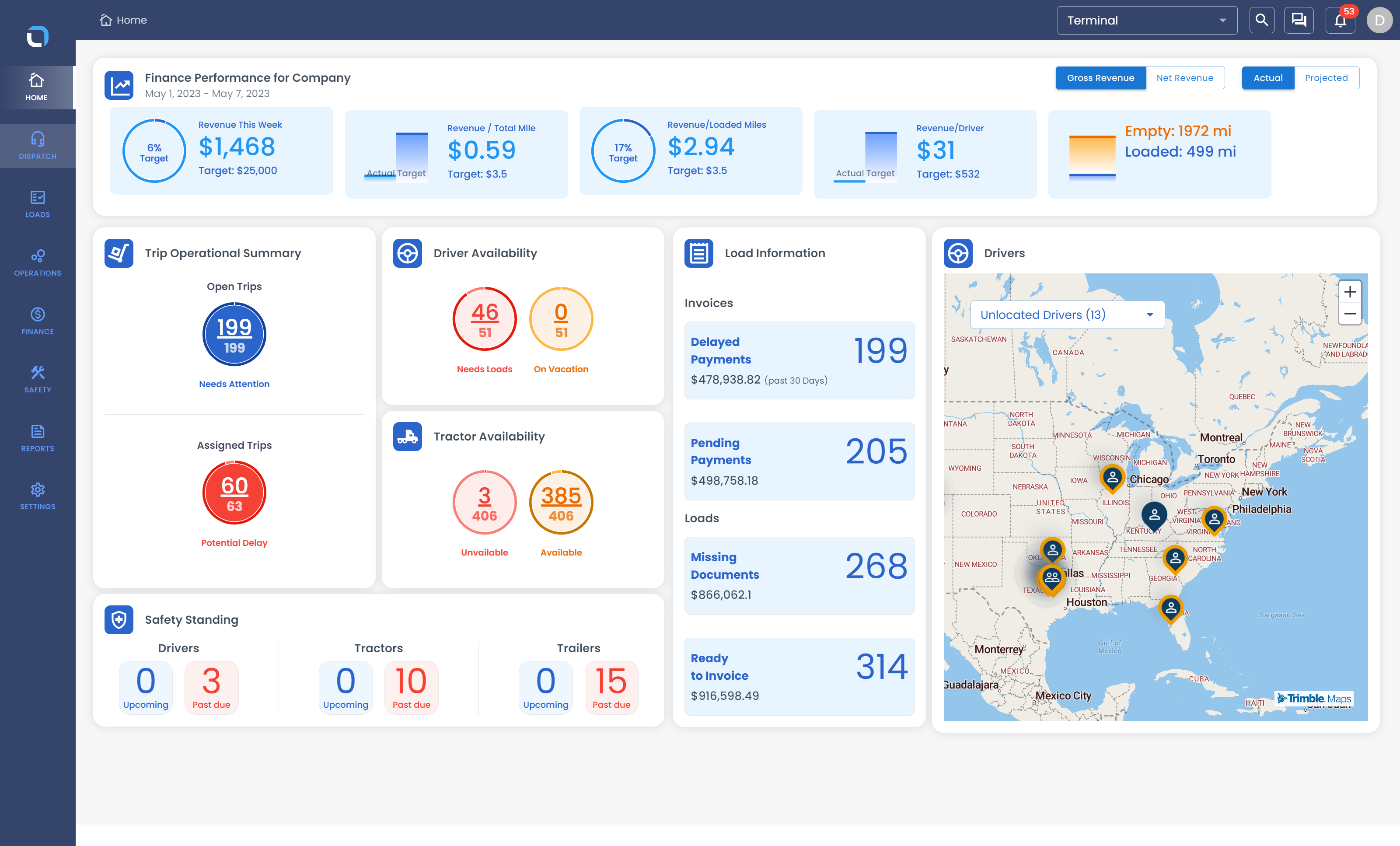Go to Dispatch in sidebar
The image size is (1400, 846).
pyautogui.click(x=38, y=146)
